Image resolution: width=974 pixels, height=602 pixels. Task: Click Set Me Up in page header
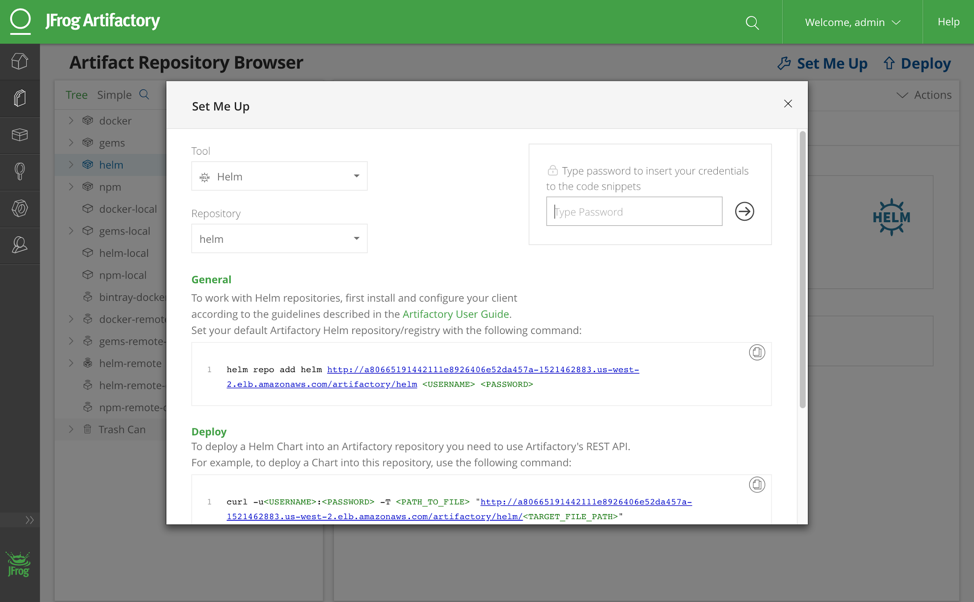pyautogui.click(x=822, y=63)
